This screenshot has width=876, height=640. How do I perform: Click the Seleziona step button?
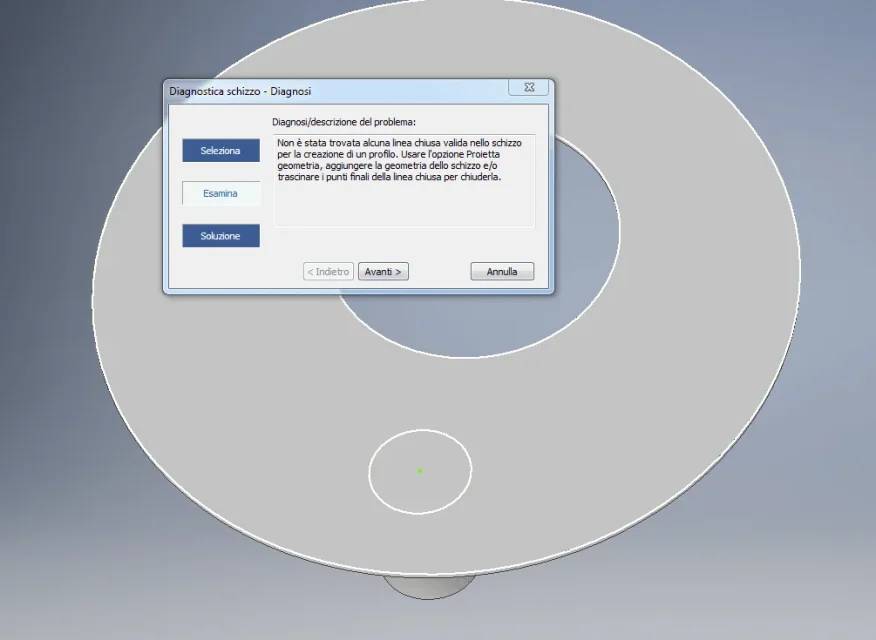pyautogui.click(x=221, y=151)
